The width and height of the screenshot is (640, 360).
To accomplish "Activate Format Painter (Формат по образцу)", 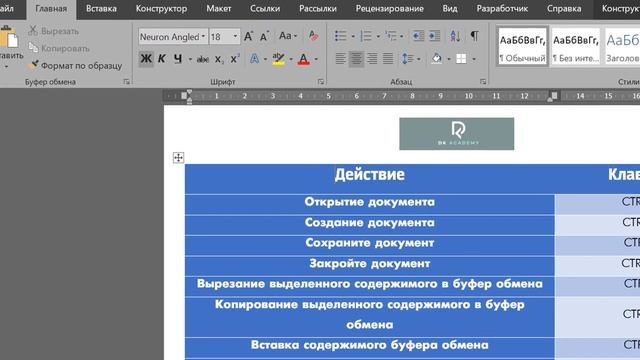I will [75, 65].
